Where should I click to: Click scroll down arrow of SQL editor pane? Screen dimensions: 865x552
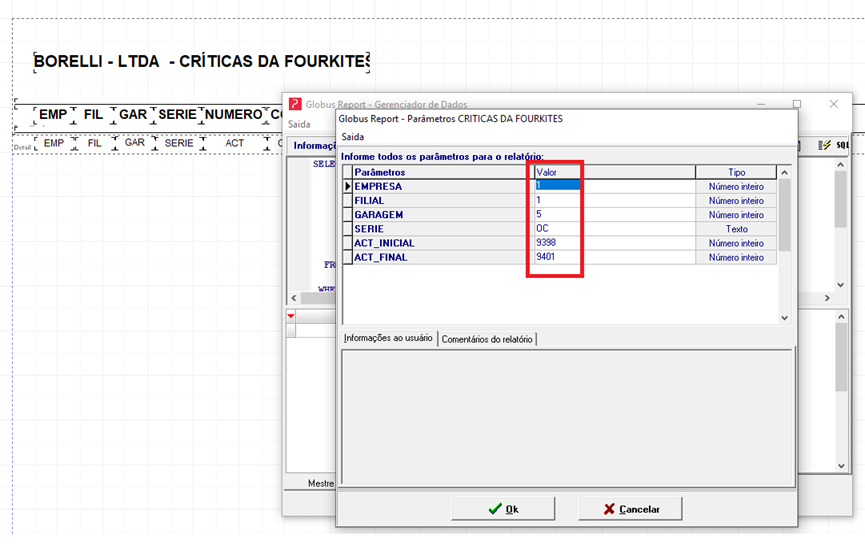[840, 285]
